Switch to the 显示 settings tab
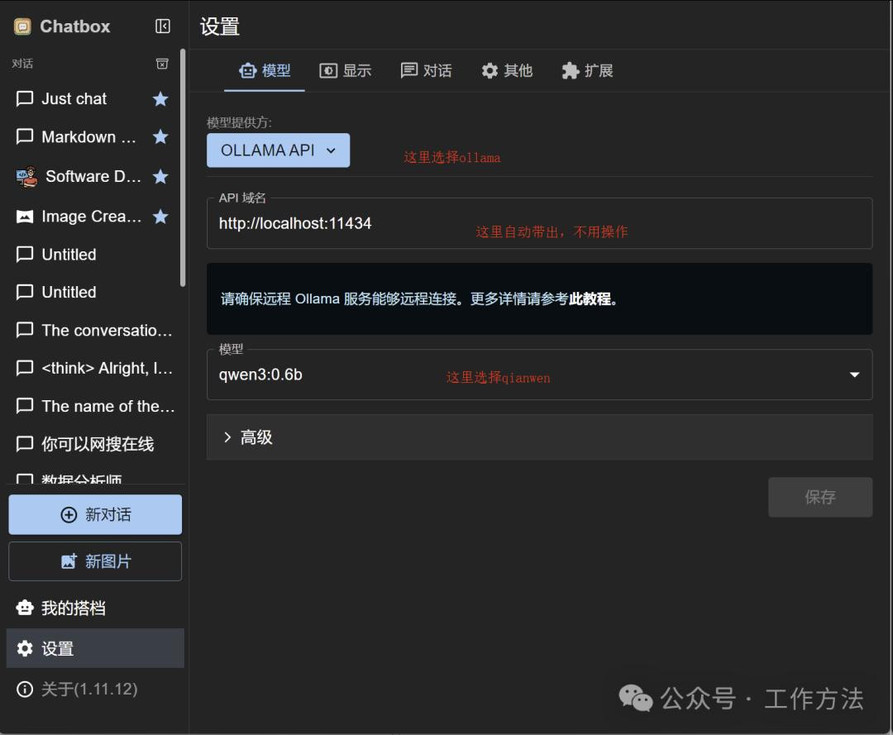 (345, 71)
